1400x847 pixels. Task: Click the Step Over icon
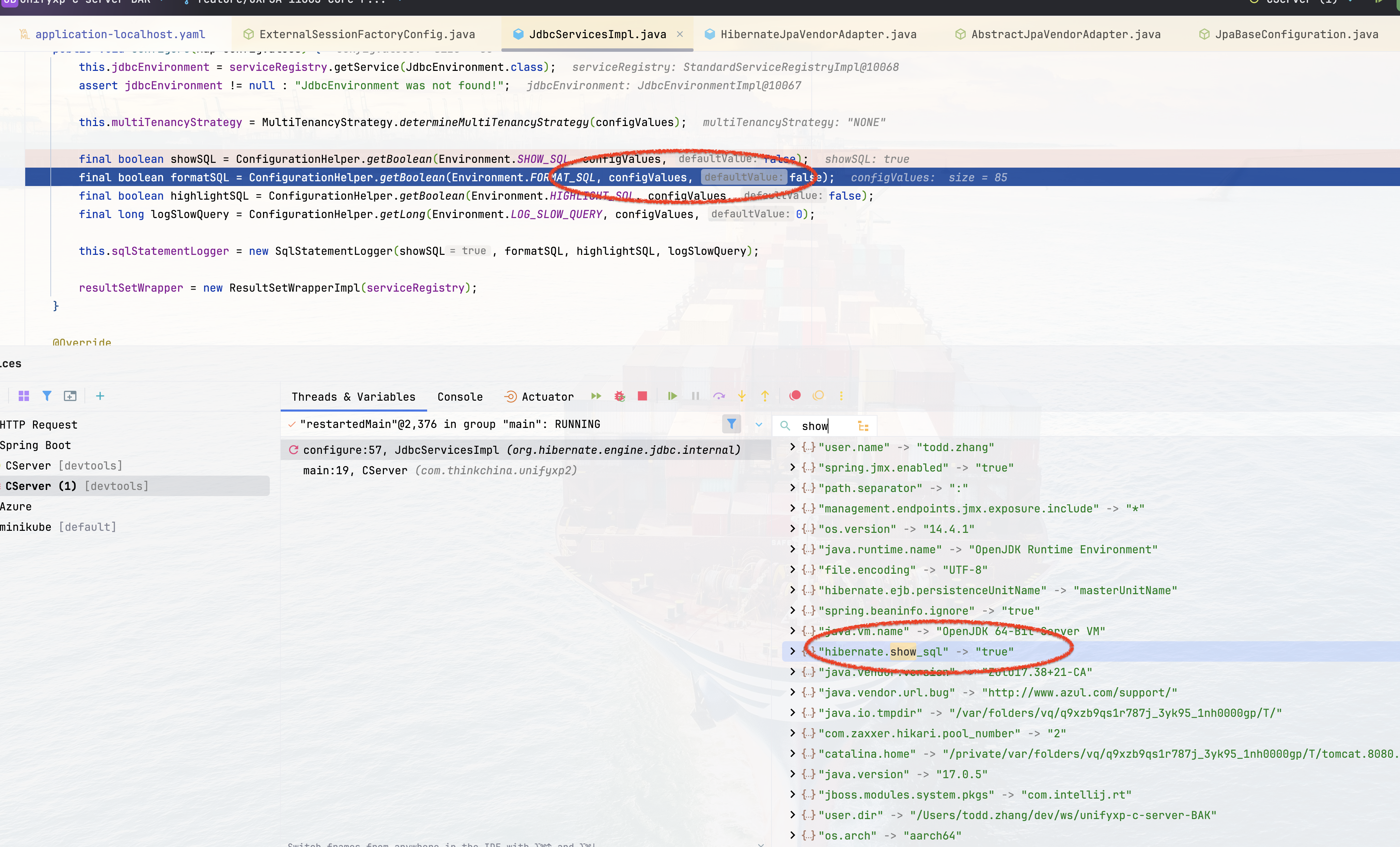[x=719, y=396]
